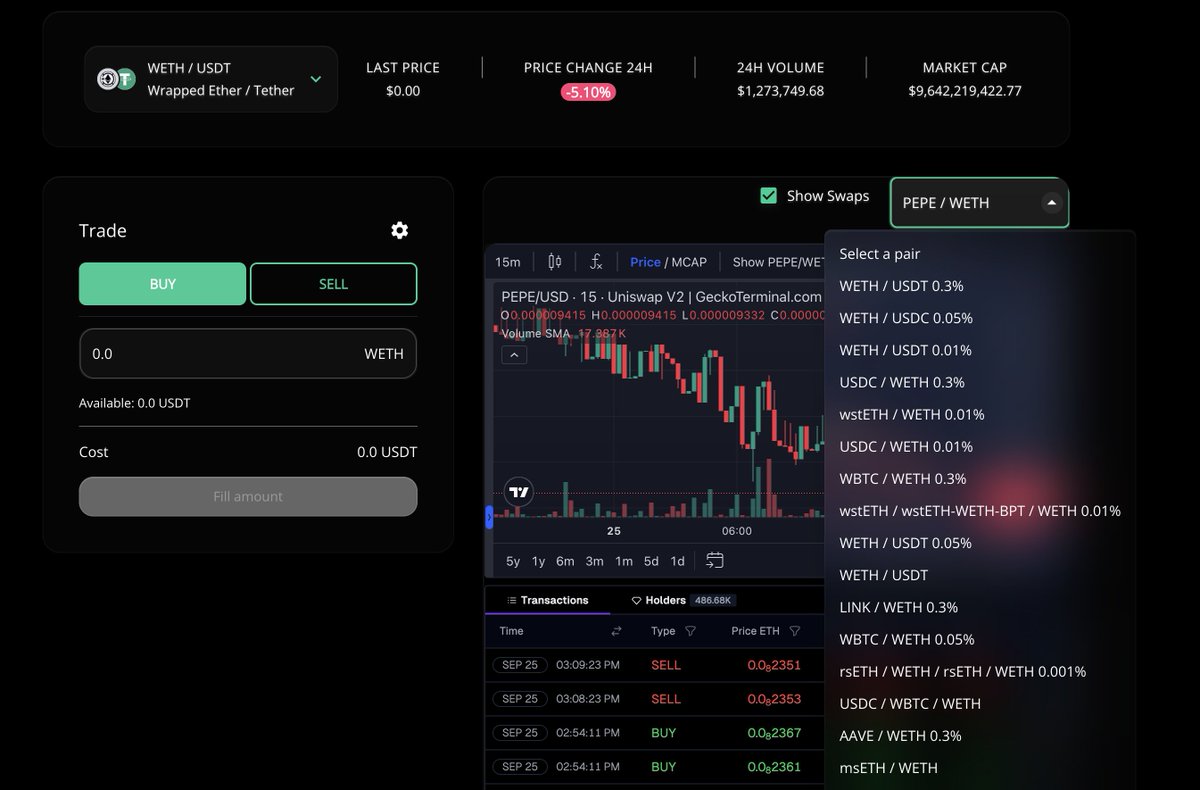Click Available: 0.0 USDT balance text
Image resolution: width=1200 pixels, height=790 pixels.
click(134, 404)
